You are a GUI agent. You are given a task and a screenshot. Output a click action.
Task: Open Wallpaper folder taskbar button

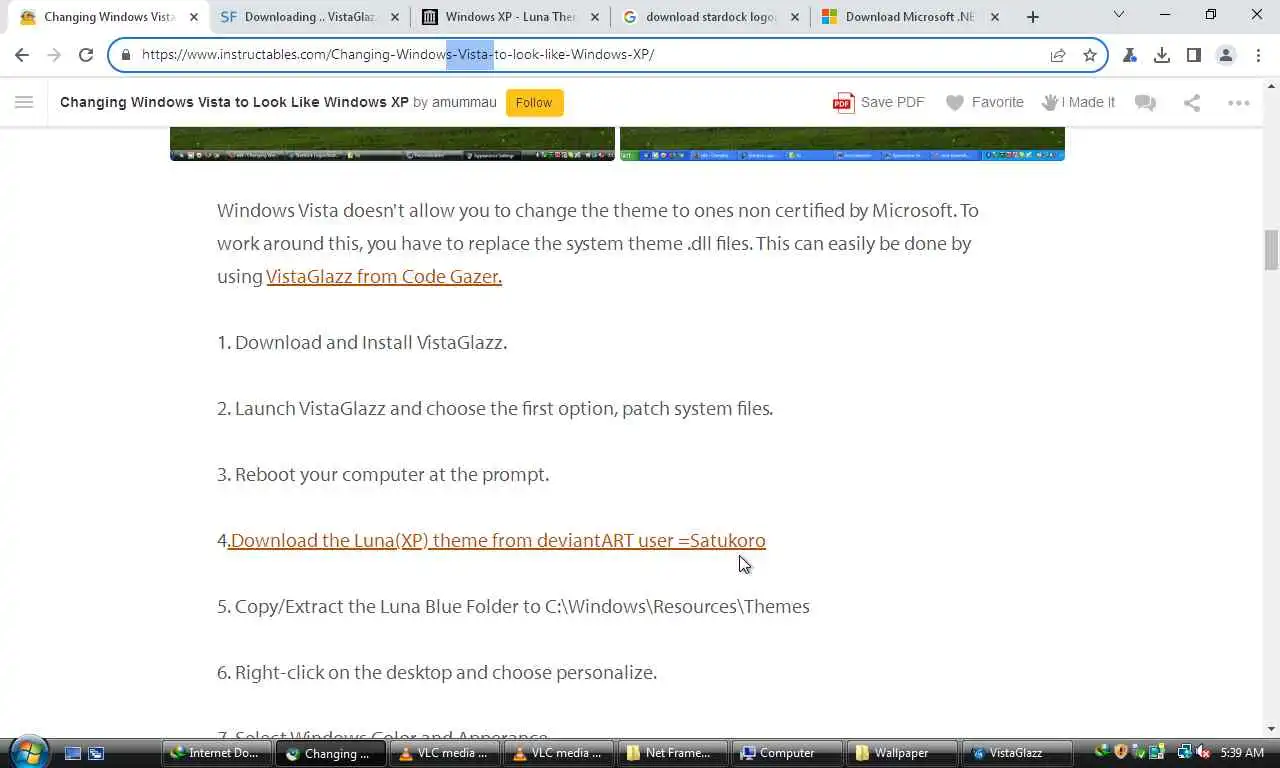click(x=900, y=753)
